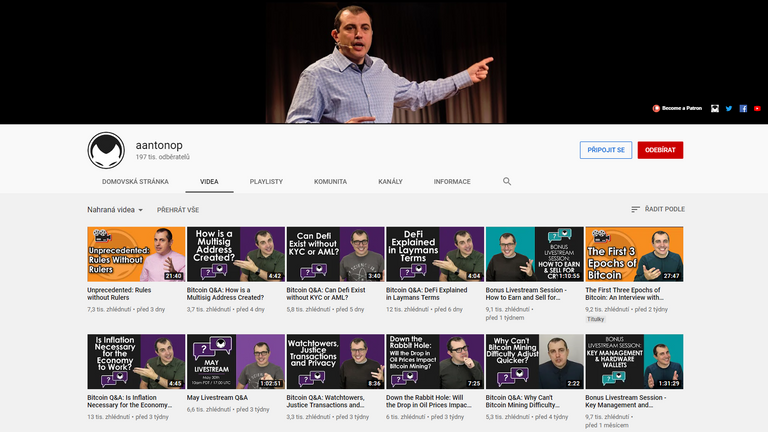The width and height of the screenshot is (768, 432).
Task: Switch to DOMOVSKÁ STRÁNKA tab
Action: pos(135,182)
